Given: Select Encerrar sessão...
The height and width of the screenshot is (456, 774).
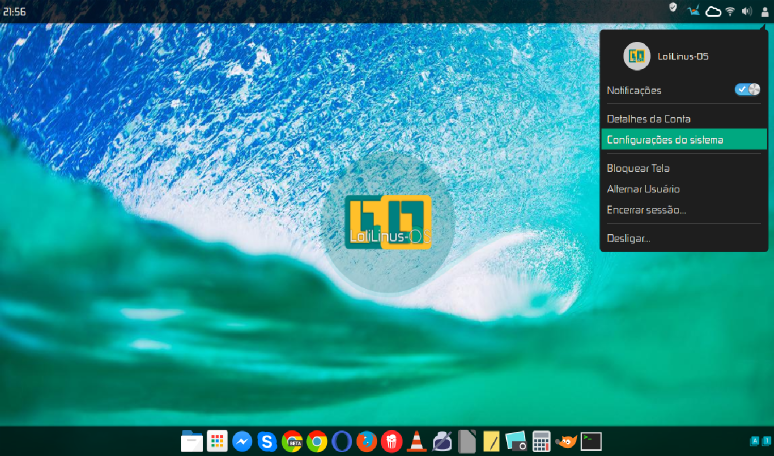Looking at the screenshot, I should click(x=684, y=210).
